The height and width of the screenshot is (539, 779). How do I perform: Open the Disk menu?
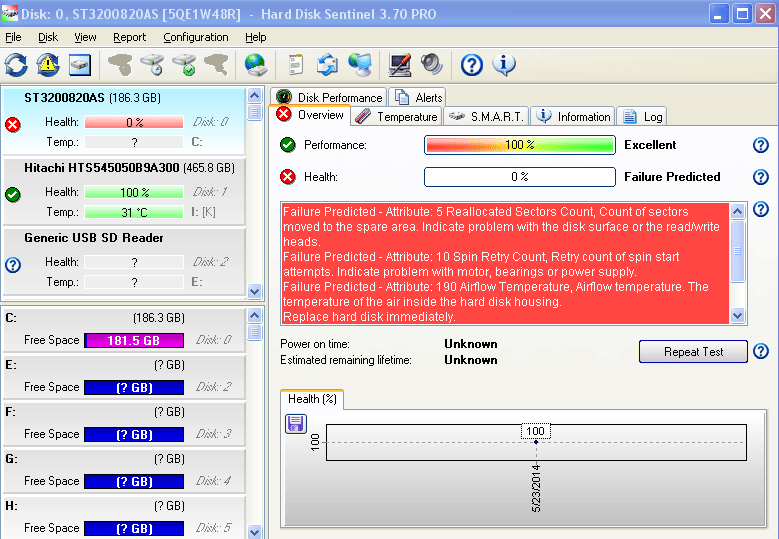click(48, 37)
